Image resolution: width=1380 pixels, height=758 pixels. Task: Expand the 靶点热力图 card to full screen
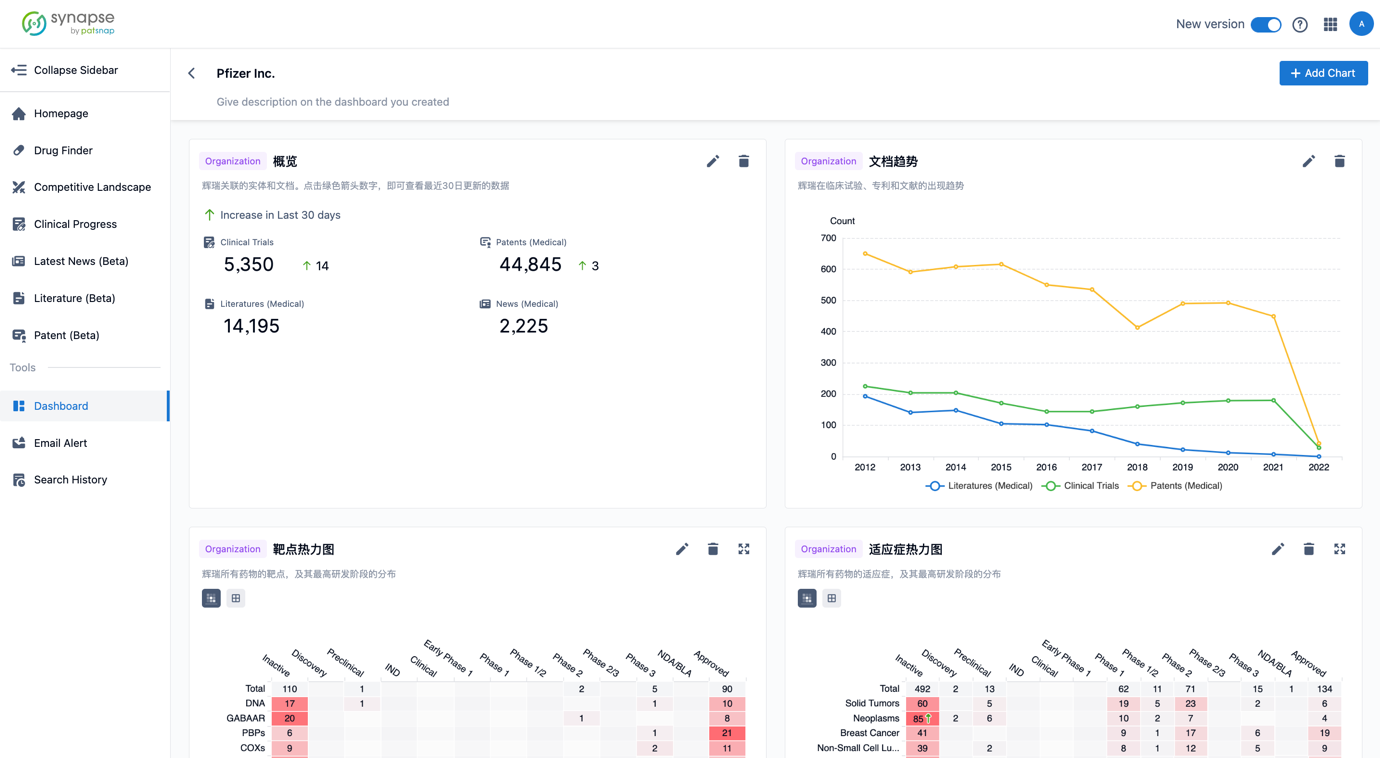pyautogui.click(x=743, y=549)
